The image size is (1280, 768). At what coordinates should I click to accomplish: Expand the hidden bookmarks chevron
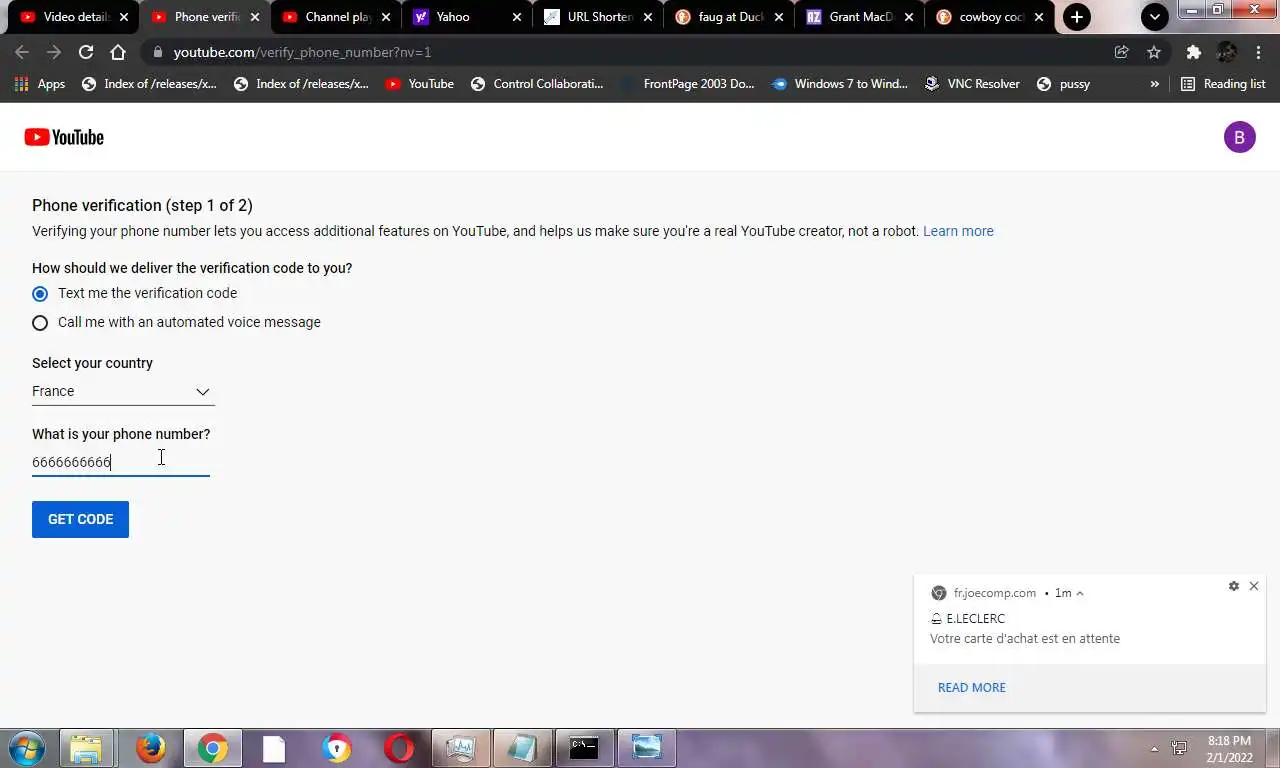tap(1155, 84)
